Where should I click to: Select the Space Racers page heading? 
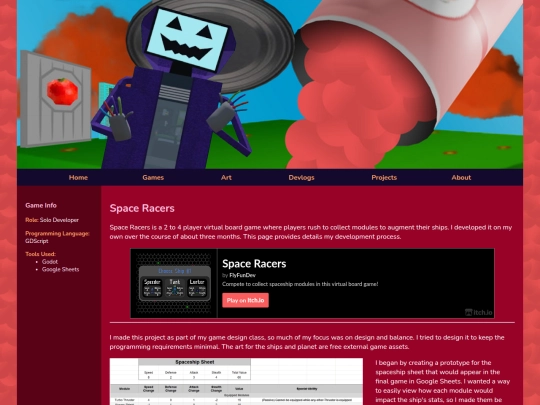[x=142, y=208]
